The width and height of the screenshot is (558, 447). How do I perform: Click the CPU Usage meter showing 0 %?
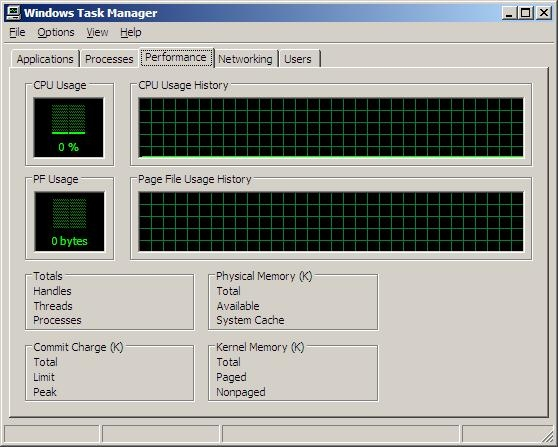click(x=69, y=127)
